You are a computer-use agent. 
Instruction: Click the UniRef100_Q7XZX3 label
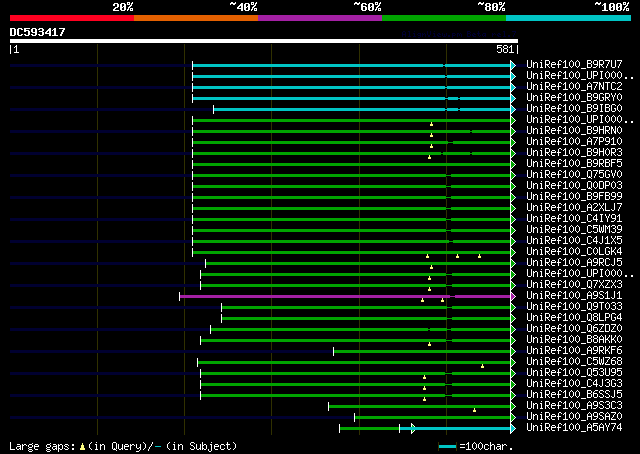point(574,285)
